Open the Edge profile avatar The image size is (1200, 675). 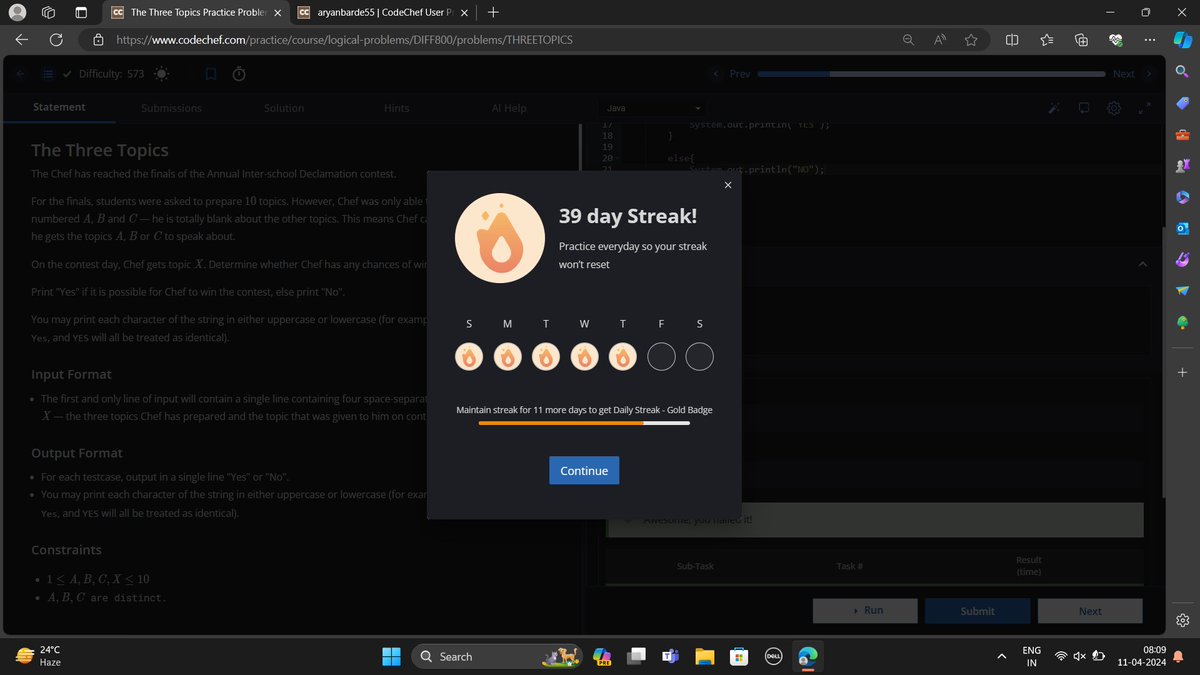pyautogui.click(x=17, y=13)
